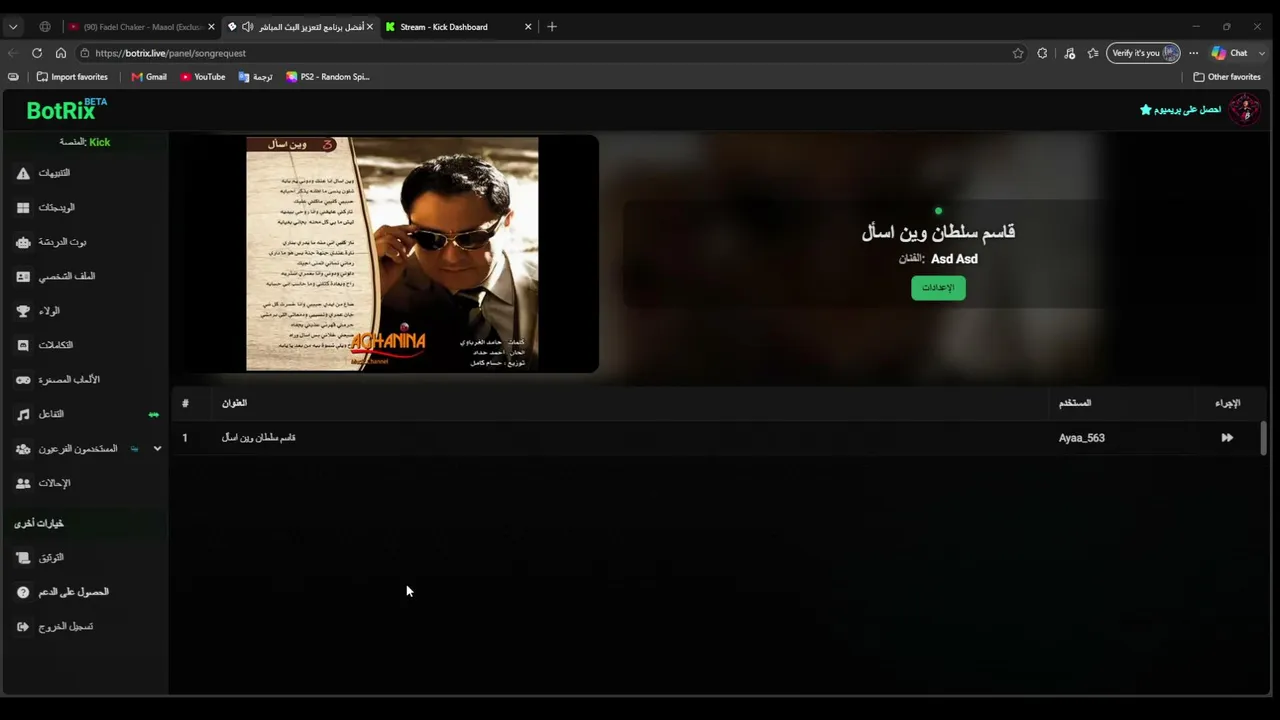Screen dimensions: 1280x720
Task: Select the song title in queue row 1
Action: click(258, 438)
